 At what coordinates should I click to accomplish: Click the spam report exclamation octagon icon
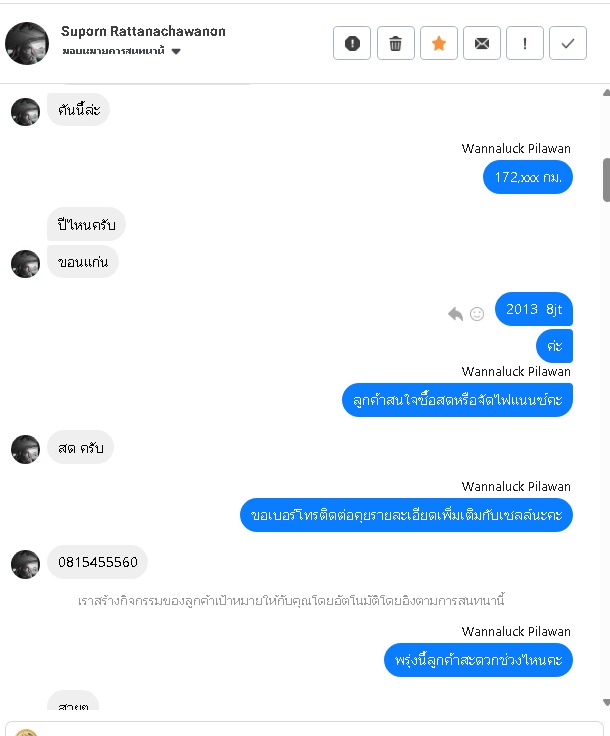[x=352, y=43]
